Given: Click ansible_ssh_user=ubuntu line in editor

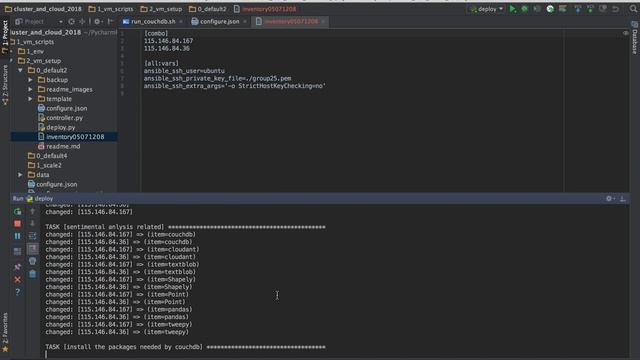Looking at the screenshot, I should pos(184,71).
